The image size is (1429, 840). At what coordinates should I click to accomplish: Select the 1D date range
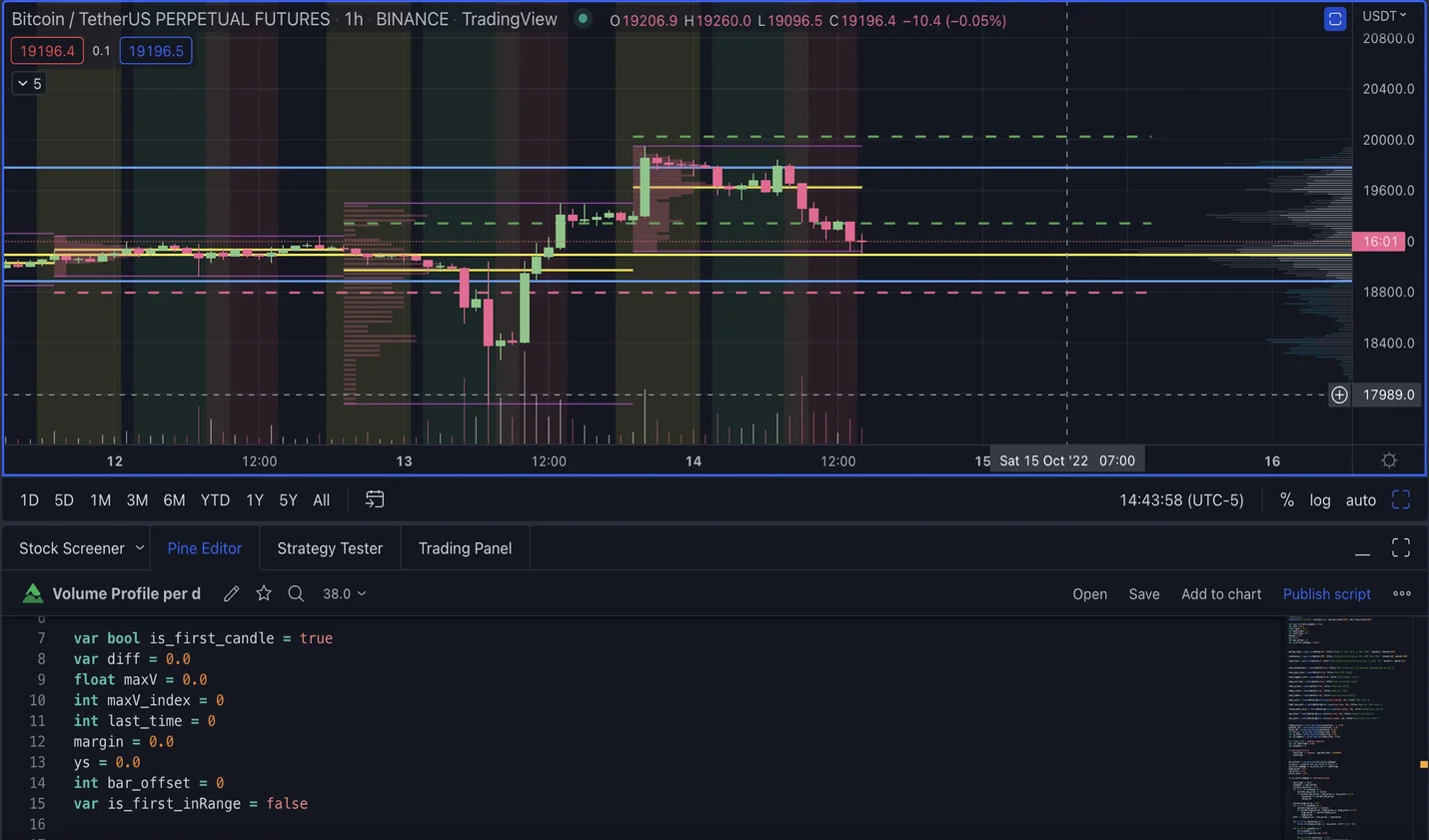coord(29,499)
